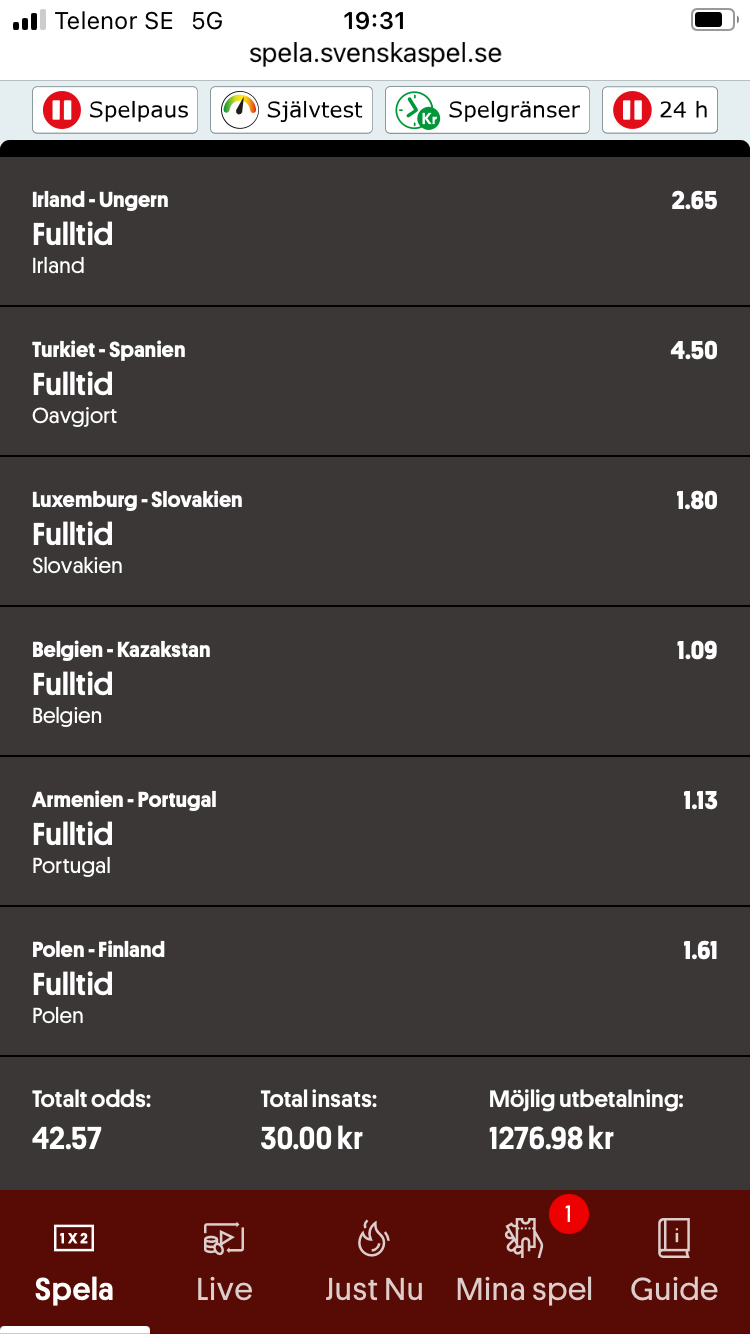Tap the Spelpaus red pause icon
750x1334 pixels.
click(62, 110)
